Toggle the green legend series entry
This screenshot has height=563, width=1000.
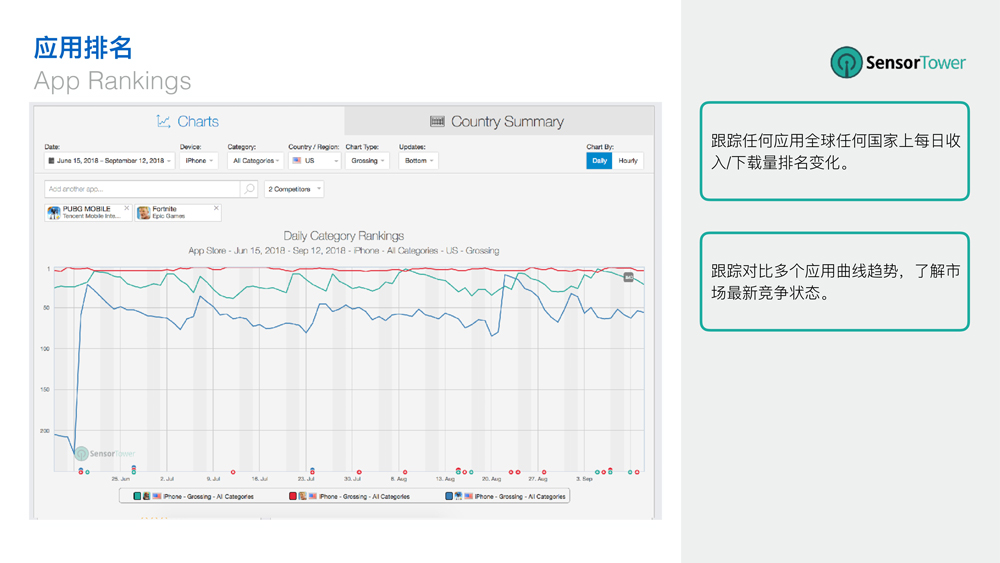(194, 496)
